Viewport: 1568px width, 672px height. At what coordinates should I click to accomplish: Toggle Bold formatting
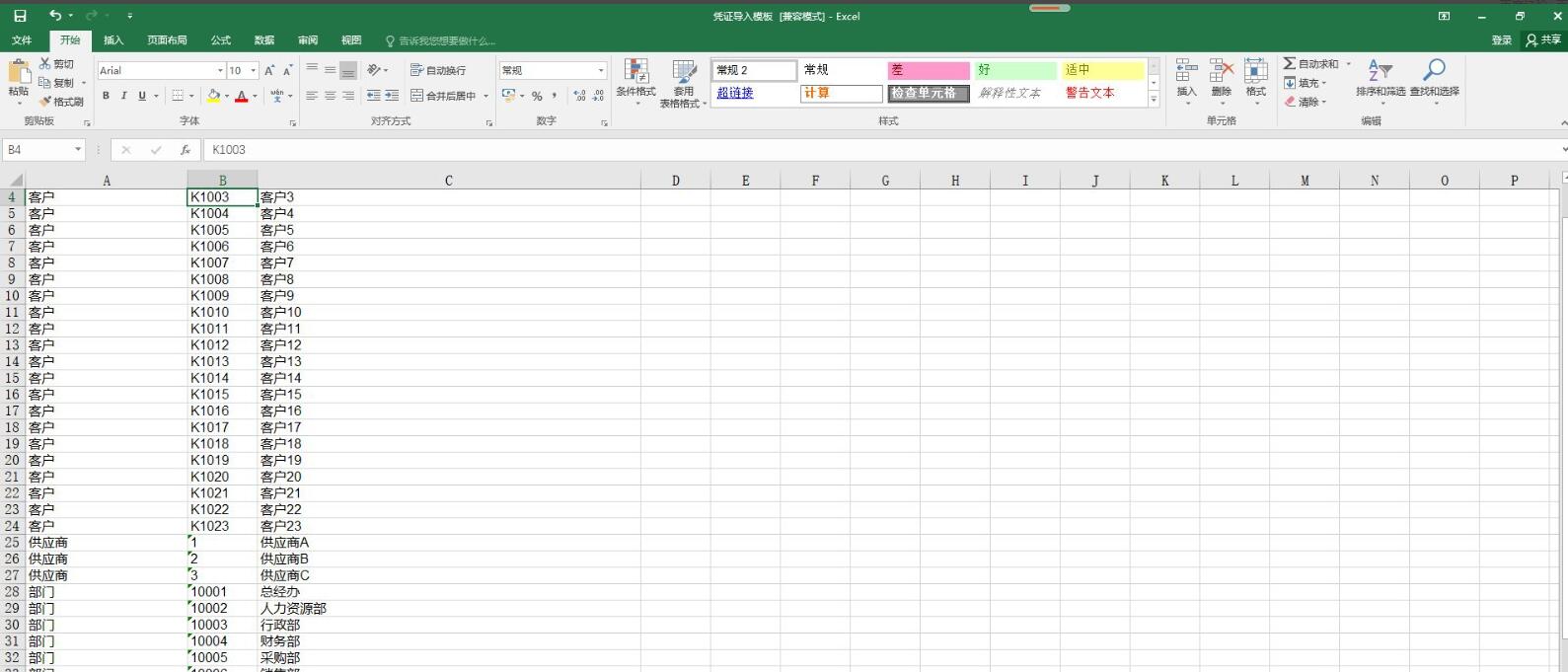pyautogui.click(x=106, y=96)
